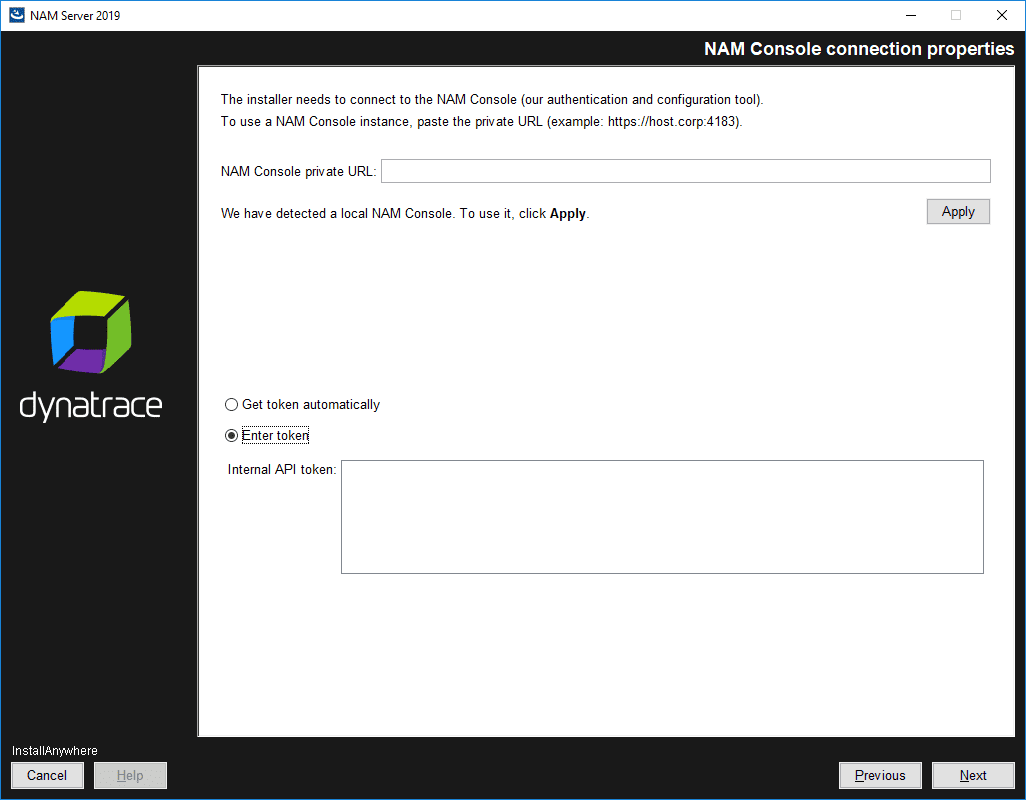Click the detected local NAM Console message
The width and height of the screenshot is (1026, 800).
pos(405,214)
